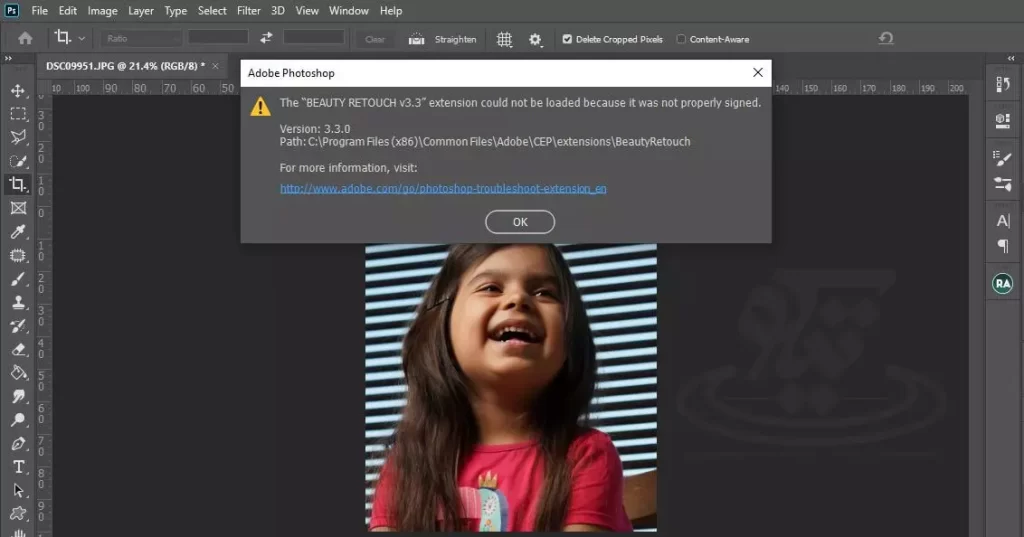
Task: Select the Horizontal Type tool
Action: (x=18, y=467)
